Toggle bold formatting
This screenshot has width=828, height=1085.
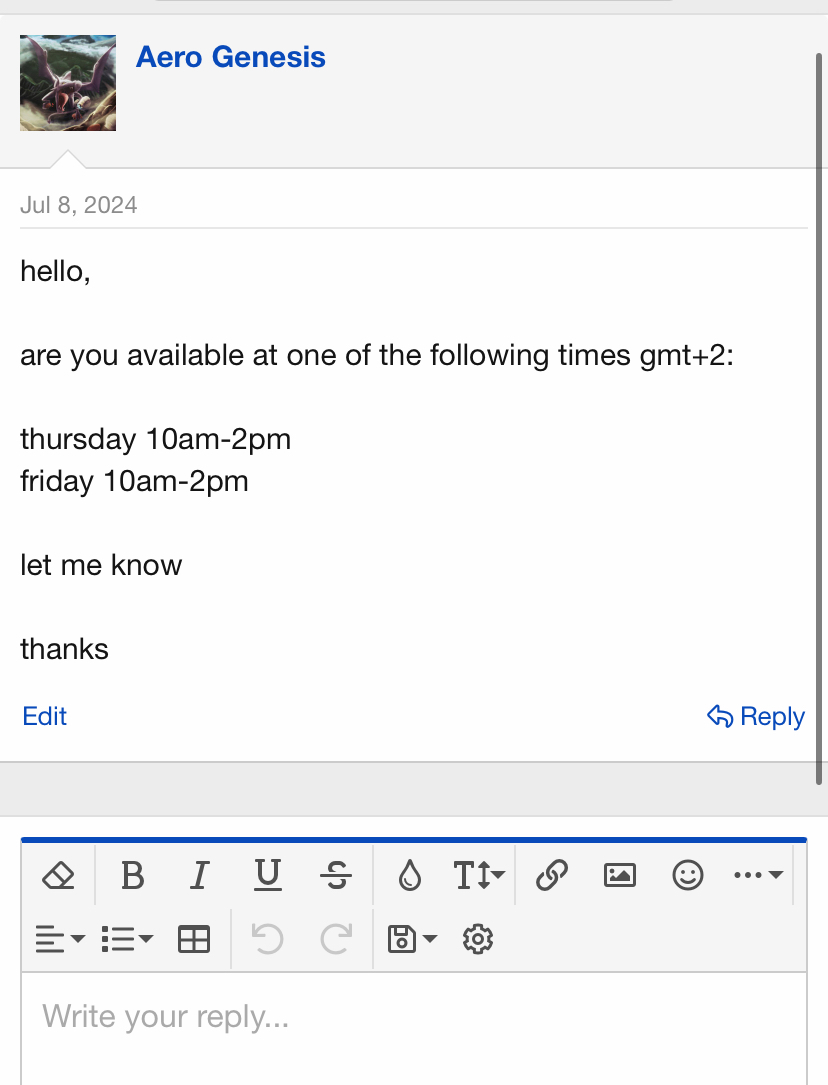click(x=132, y=877)
